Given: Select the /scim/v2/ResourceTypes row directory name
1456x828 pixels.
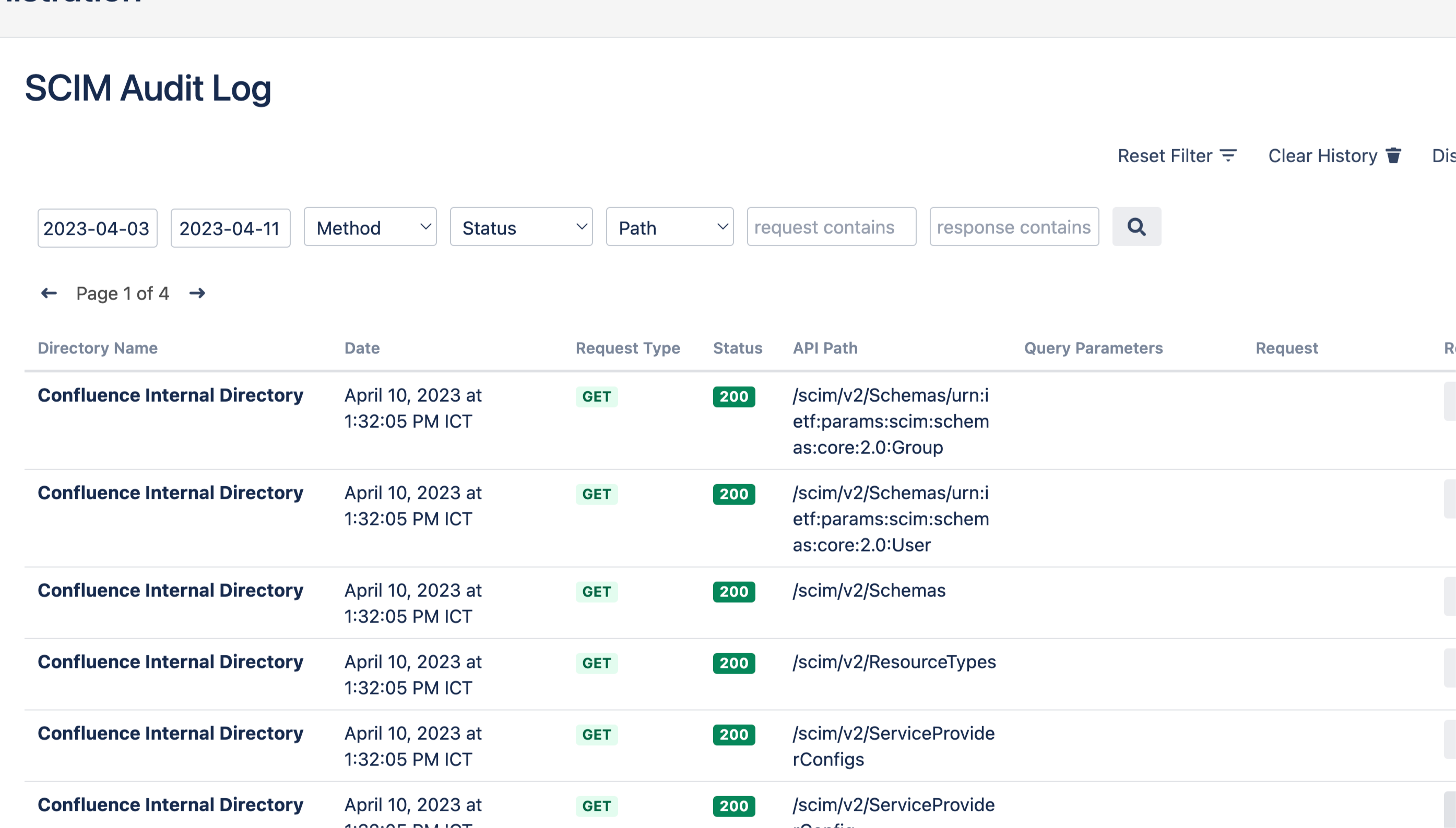Looking at the screenshot, I should (170, 662).
